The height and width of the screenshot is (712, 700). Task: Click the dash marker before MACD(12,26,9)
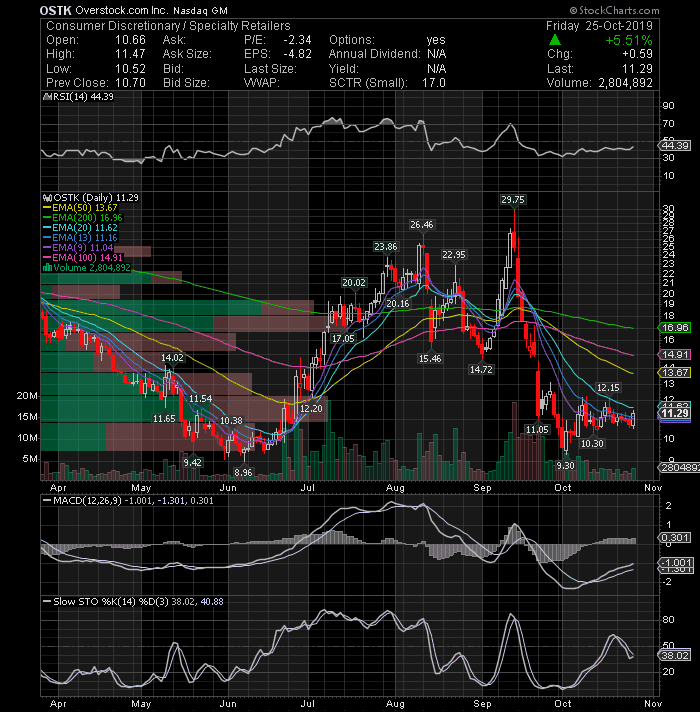[47, 500]
